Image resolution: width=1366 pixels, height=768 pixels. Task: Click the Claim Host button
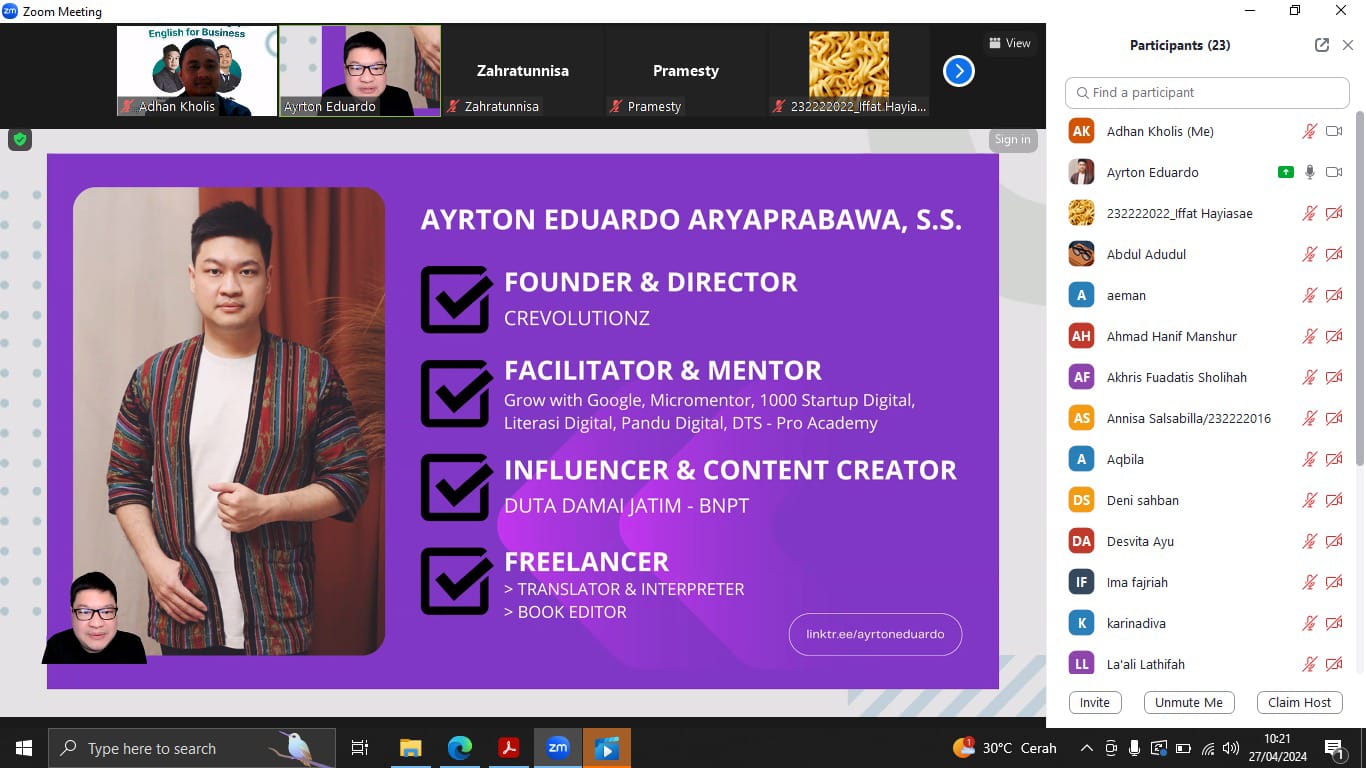1299,702
